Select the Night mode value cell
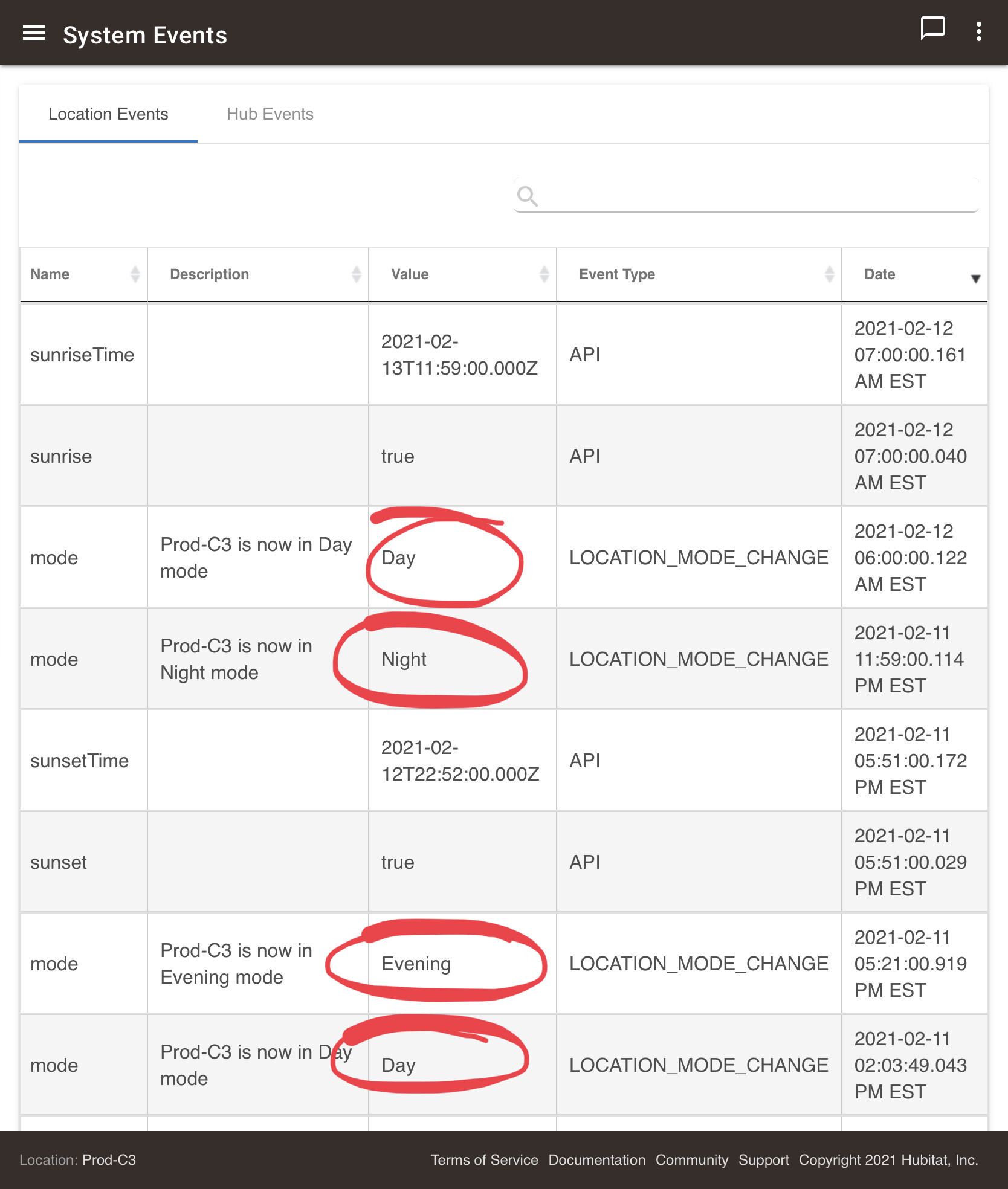The width and height of the screenshot is (1008, 1189). [462, 659]
